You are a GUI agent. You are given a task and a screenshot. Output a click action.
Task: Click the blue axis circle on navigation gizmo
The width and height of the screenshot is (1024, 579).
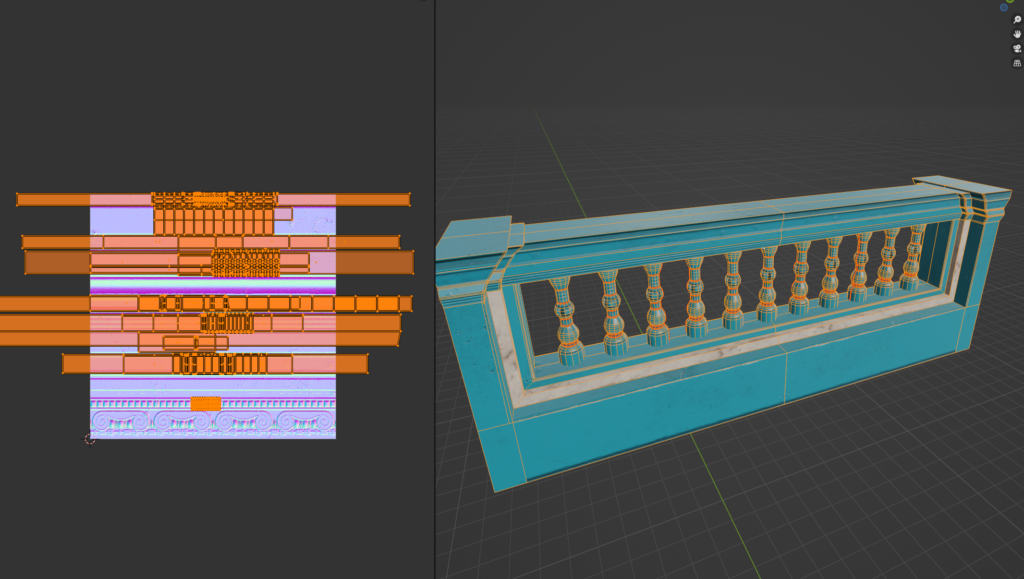coord(1004,7)
